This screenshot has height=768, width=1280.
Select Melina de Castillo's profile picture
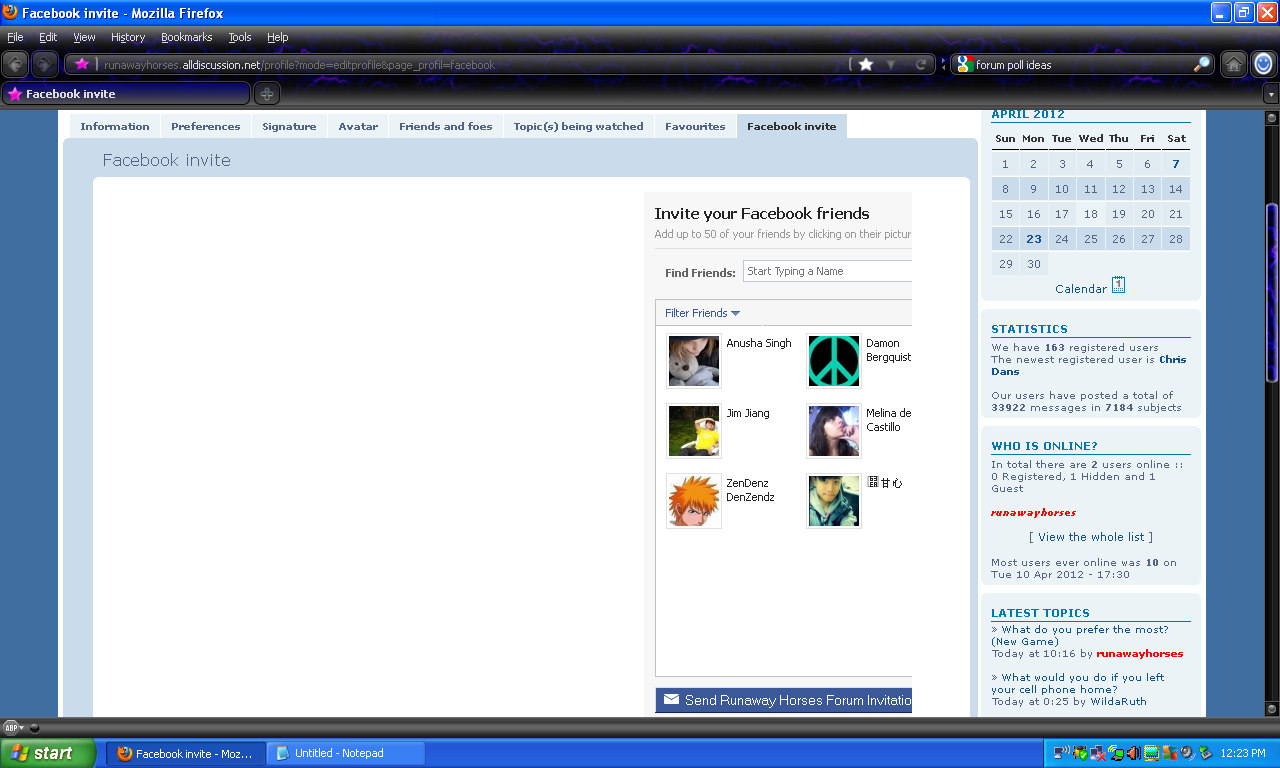(834, 430)
